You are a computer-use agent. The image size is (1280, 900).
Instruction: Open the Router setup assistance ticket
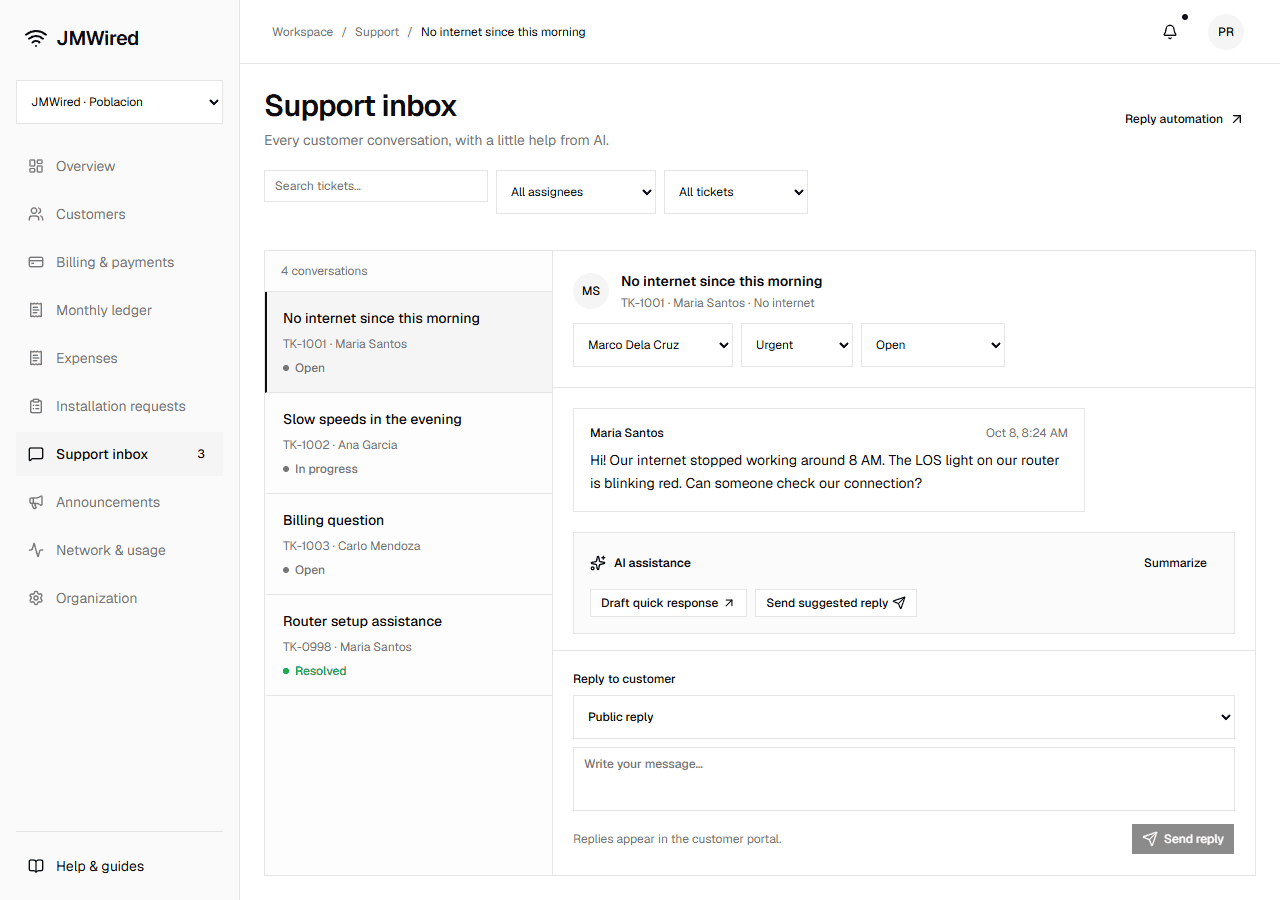coord(409,645)
